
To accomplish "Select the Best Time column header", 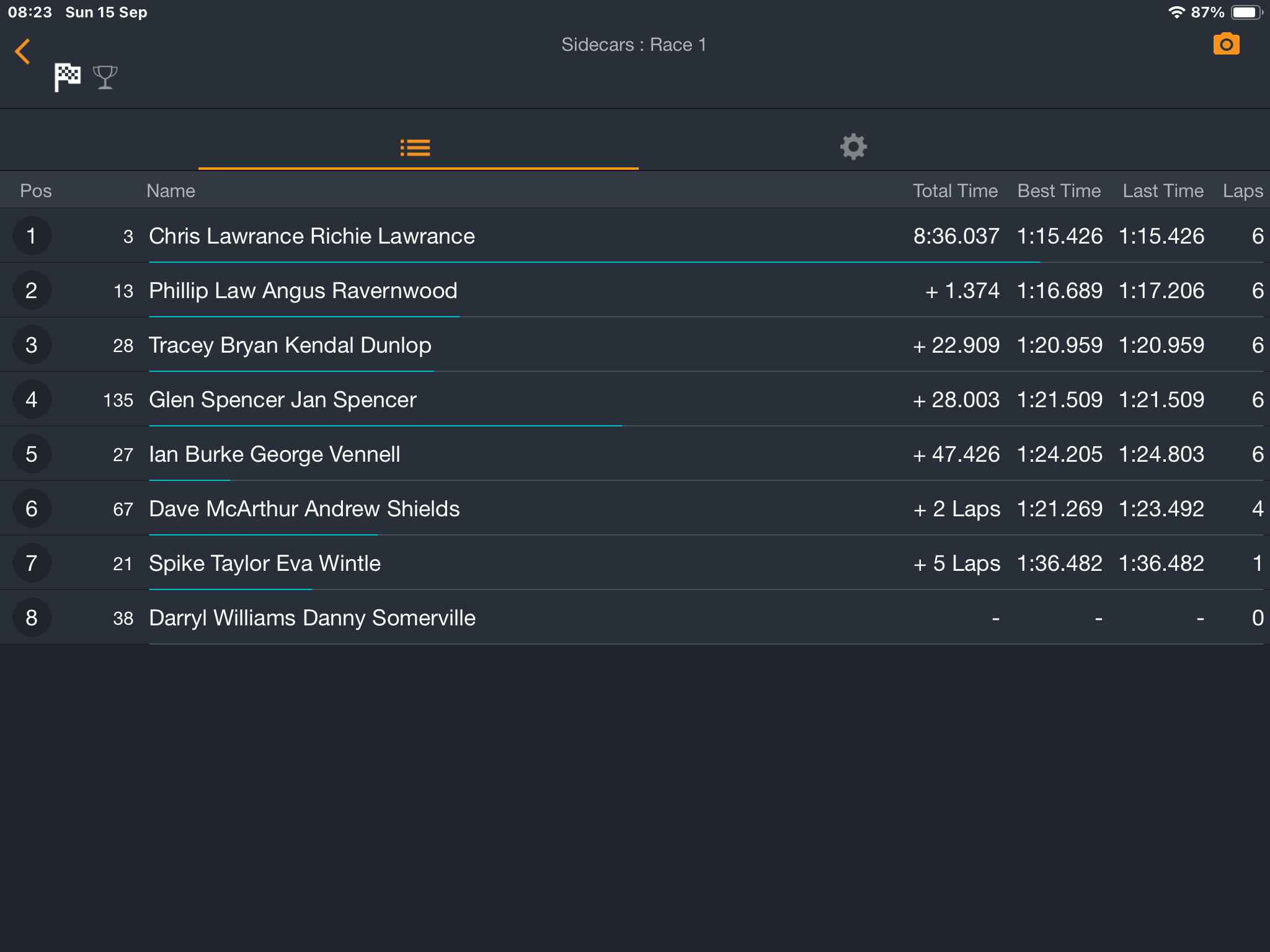I will pyautogui.click(x=1059, y=191).
